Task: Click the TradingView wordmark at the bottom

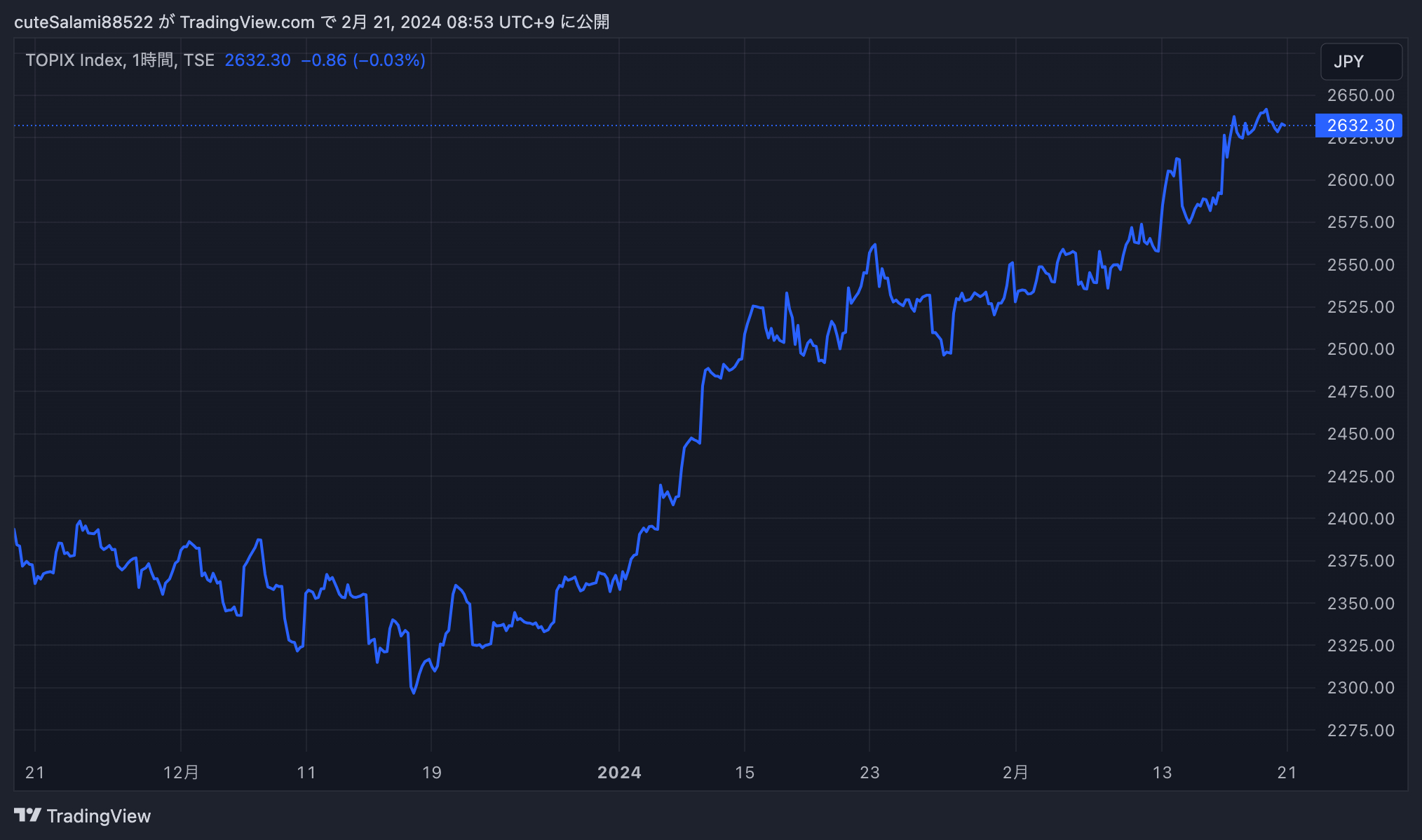Action: [x=99, y=816]
